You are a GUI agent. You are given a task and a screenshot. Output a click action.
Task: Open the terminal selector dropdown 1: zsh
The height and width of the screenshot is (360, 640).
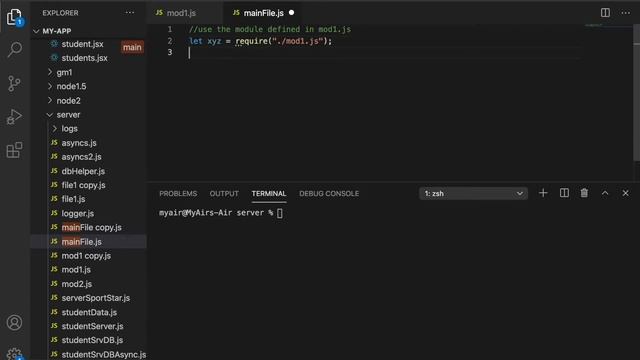(x=473, y=193)
